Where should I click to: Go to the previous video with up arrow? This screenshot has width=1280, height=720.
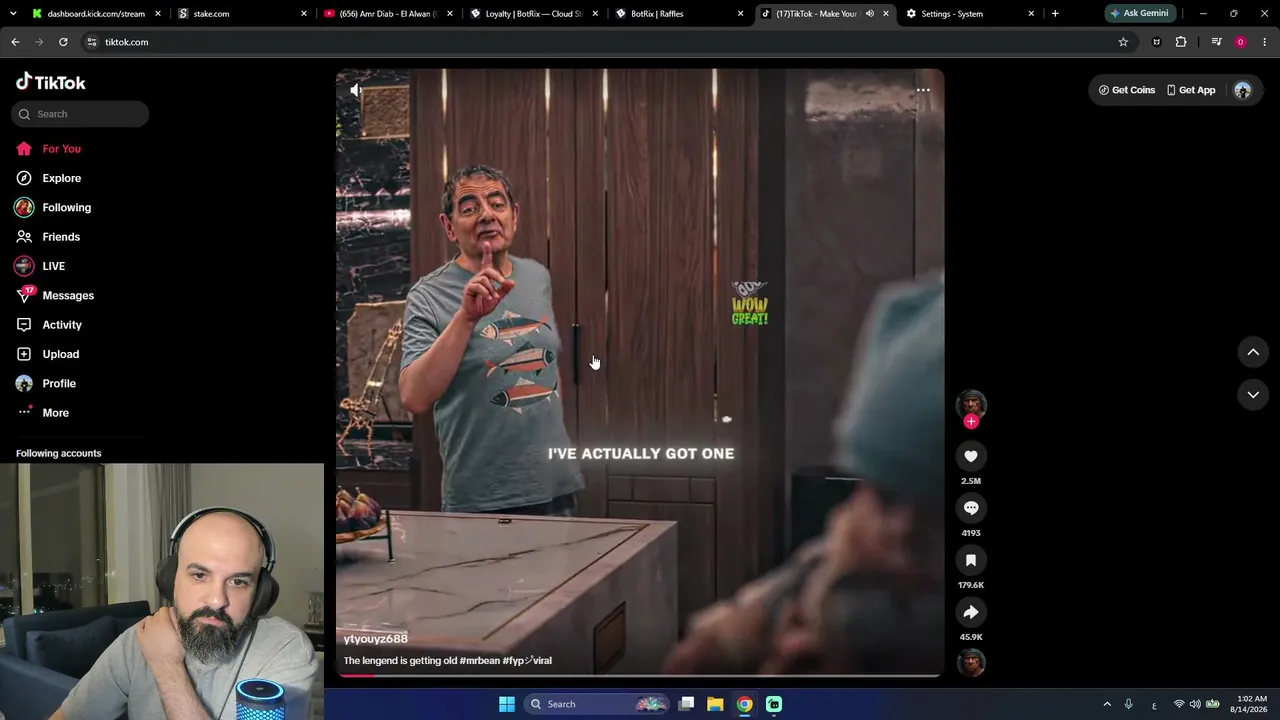(x=1253, y=352)
